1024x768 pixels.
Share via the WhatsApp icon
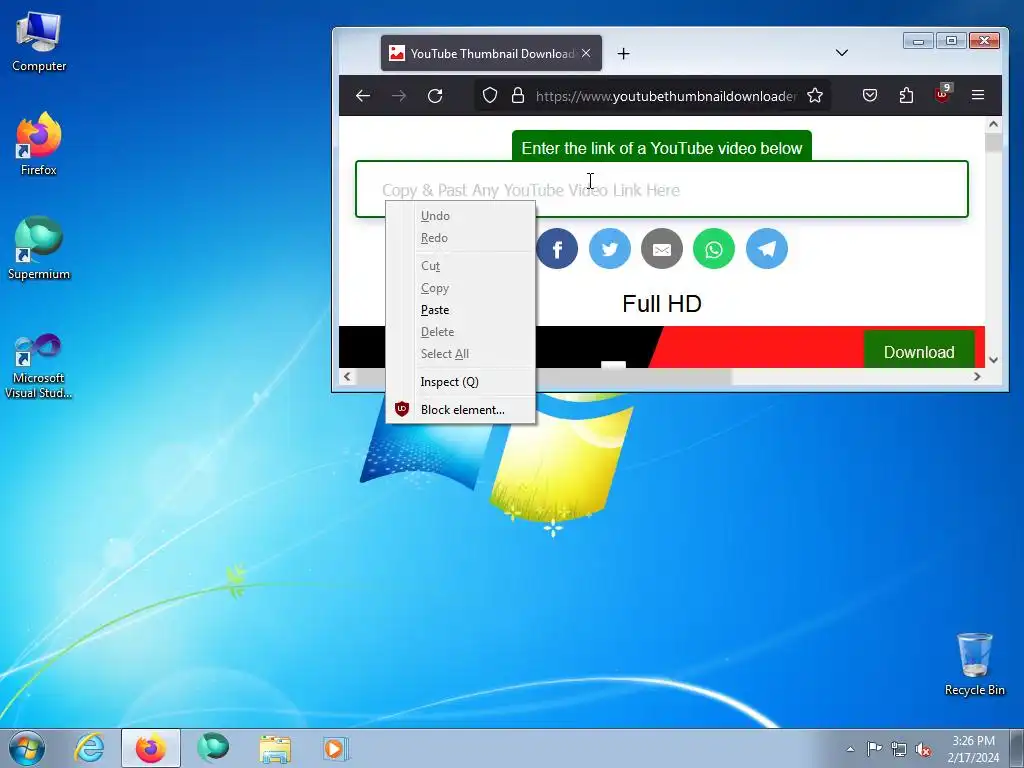pos(714,249)
